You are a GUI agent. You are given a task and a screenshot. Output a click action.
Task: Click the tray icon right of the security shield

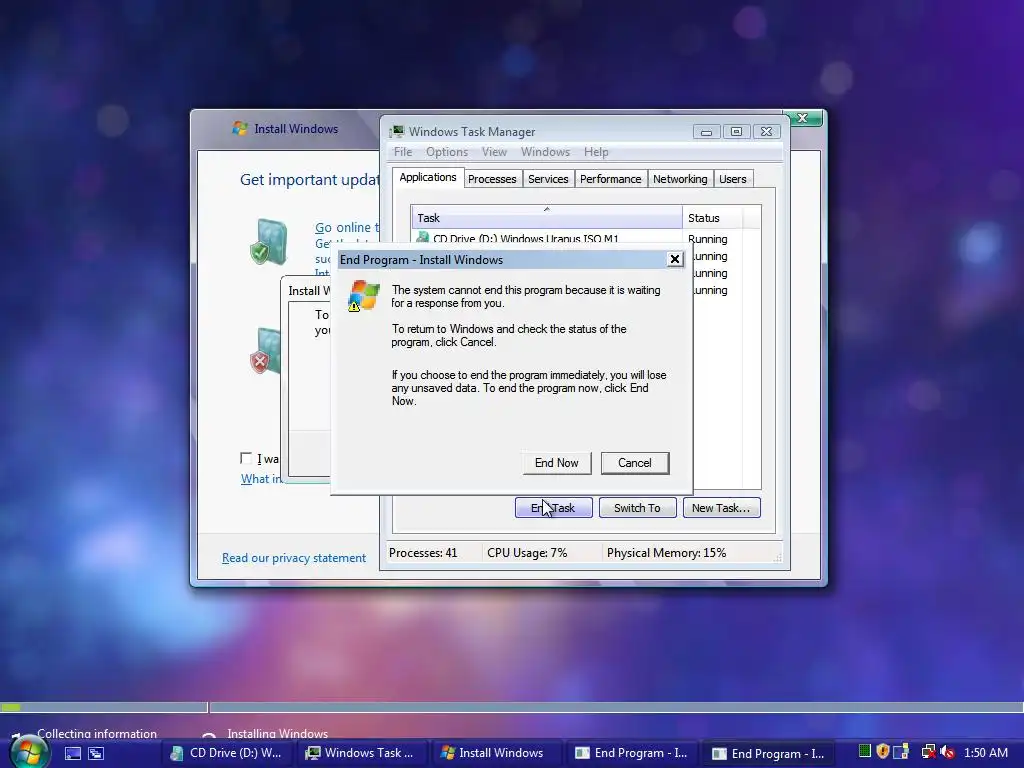pos(901,752)
